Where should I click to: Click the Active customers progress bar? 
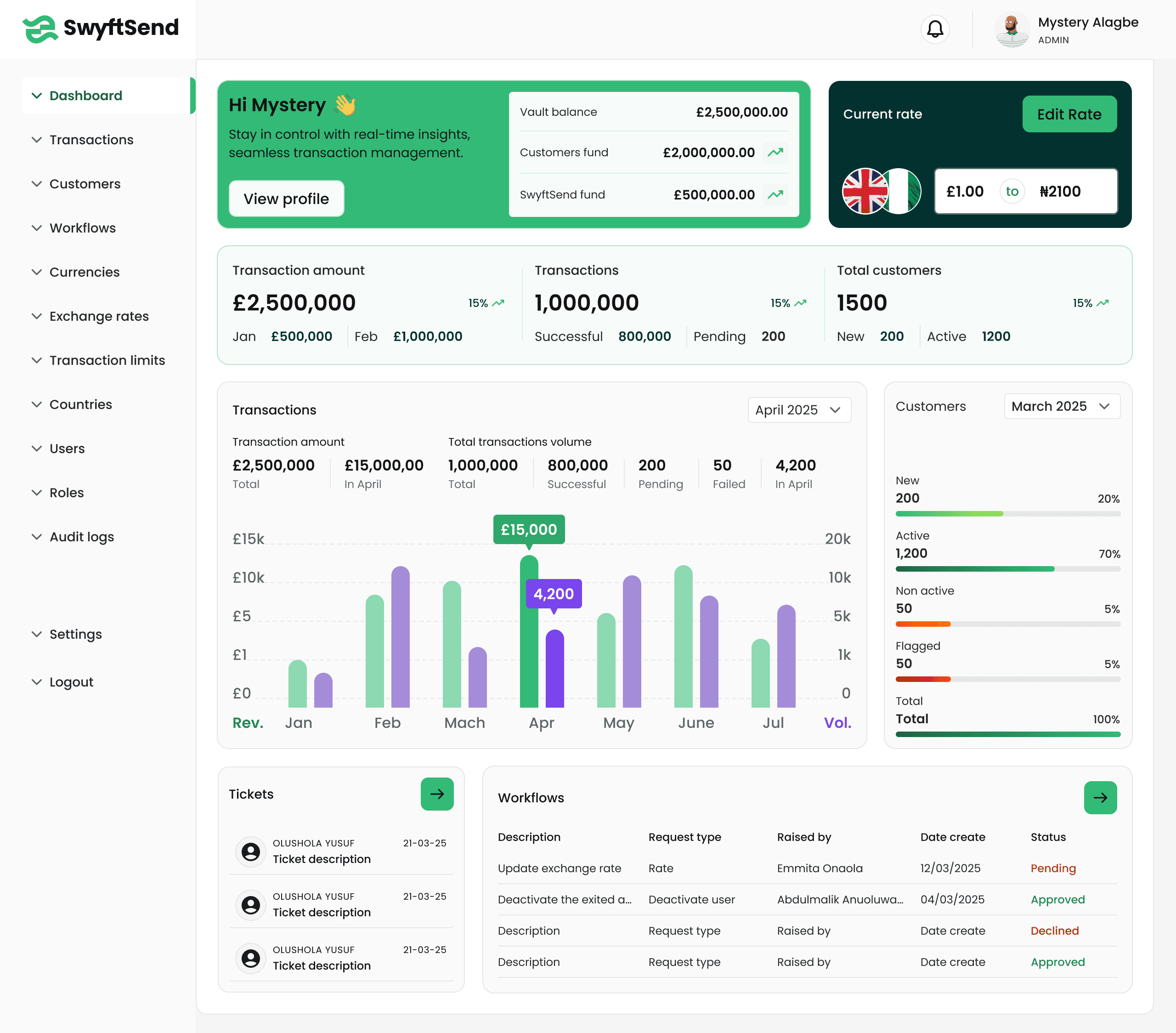1007,568
